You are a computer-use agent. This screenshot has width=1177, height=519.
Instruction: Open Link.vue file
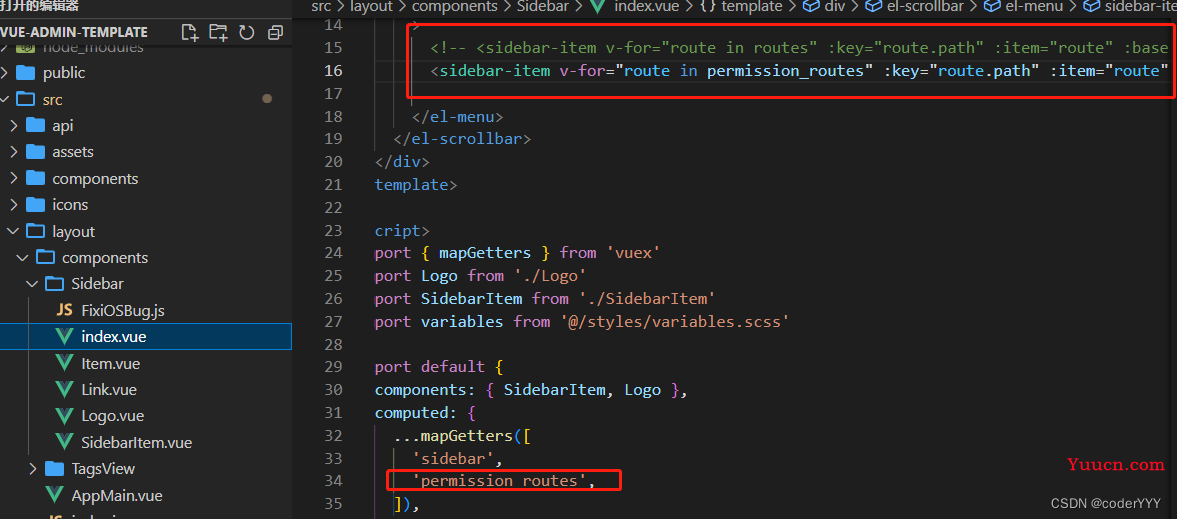click(x=109, y=390)
